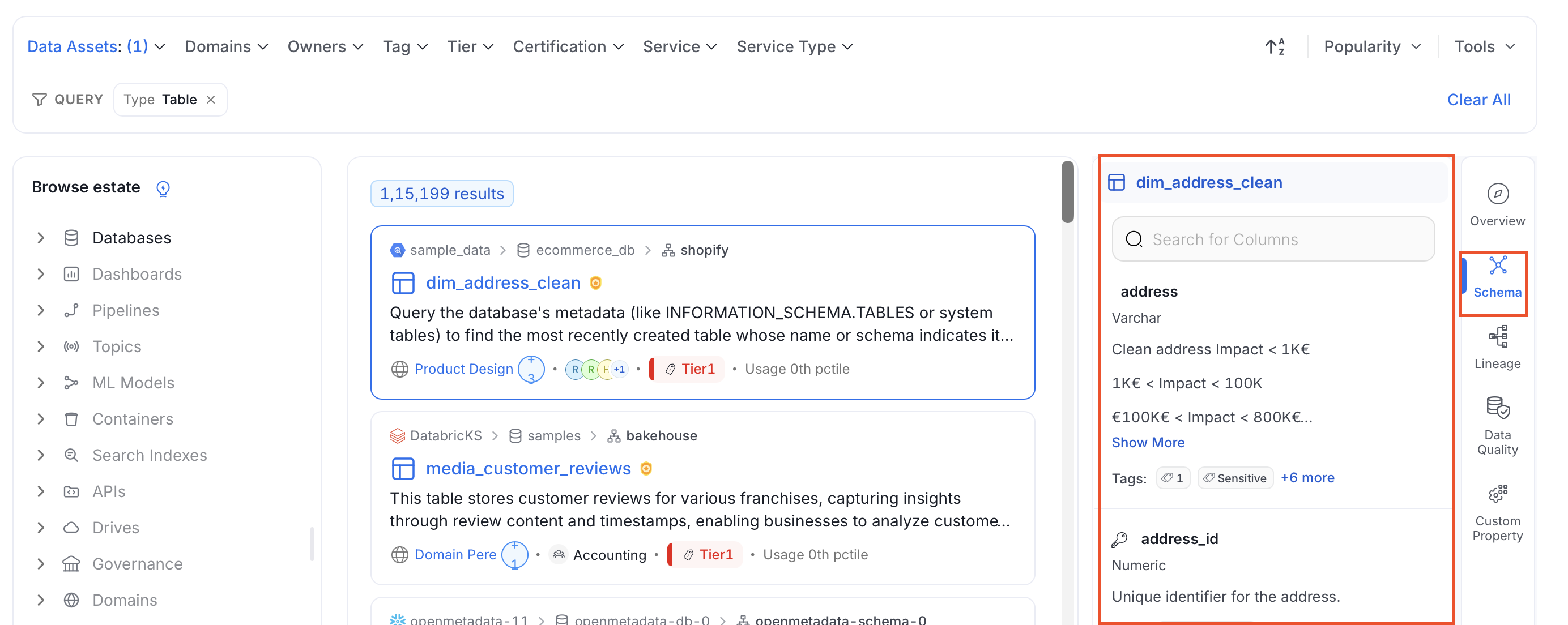
Task: Click the Pipelines icon in sidebar
Action: 71,310
